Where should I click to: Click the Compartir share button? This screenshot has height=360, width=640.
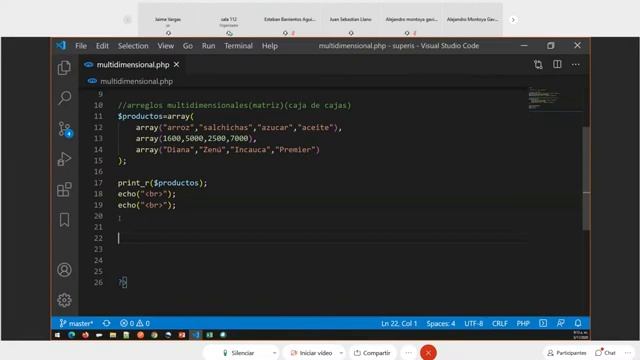(372, 353)
